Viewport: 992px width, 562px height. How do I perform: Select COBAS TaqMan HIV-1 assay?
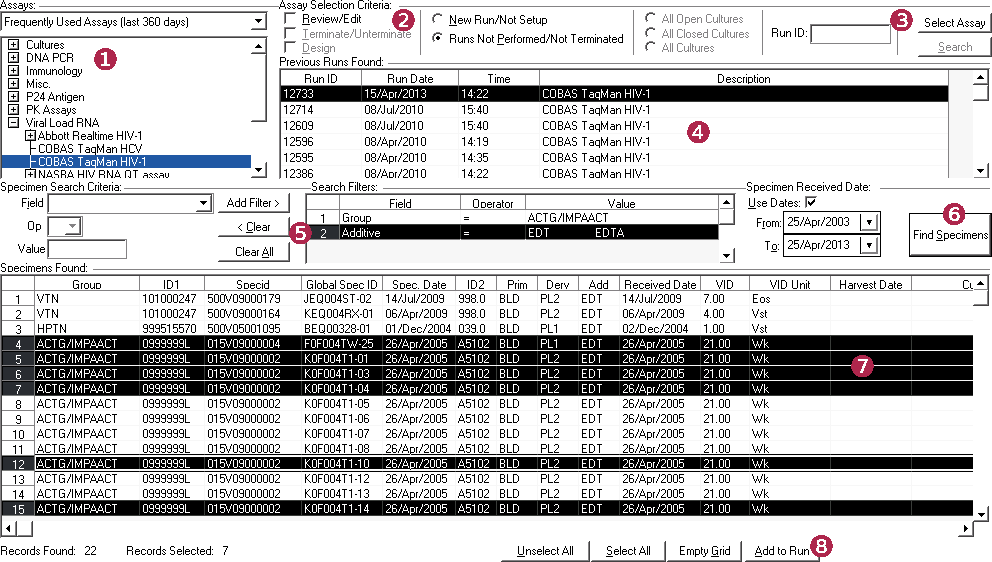pyautogui.click(x=92, y=161)
